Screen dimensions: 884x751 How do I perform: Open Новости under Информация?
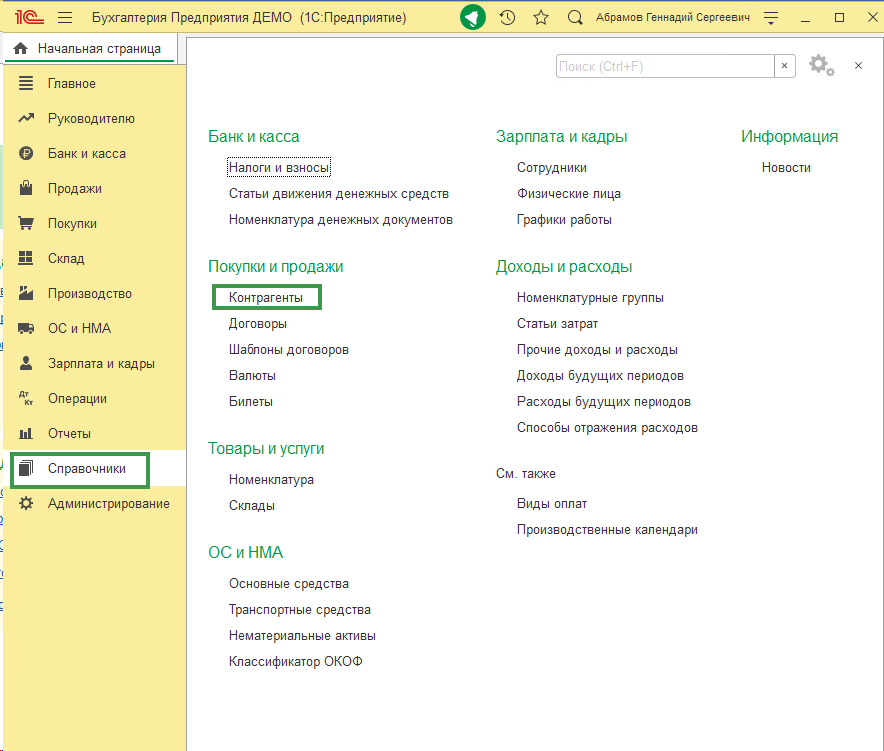pyautogui.click(x=786, y=167)
